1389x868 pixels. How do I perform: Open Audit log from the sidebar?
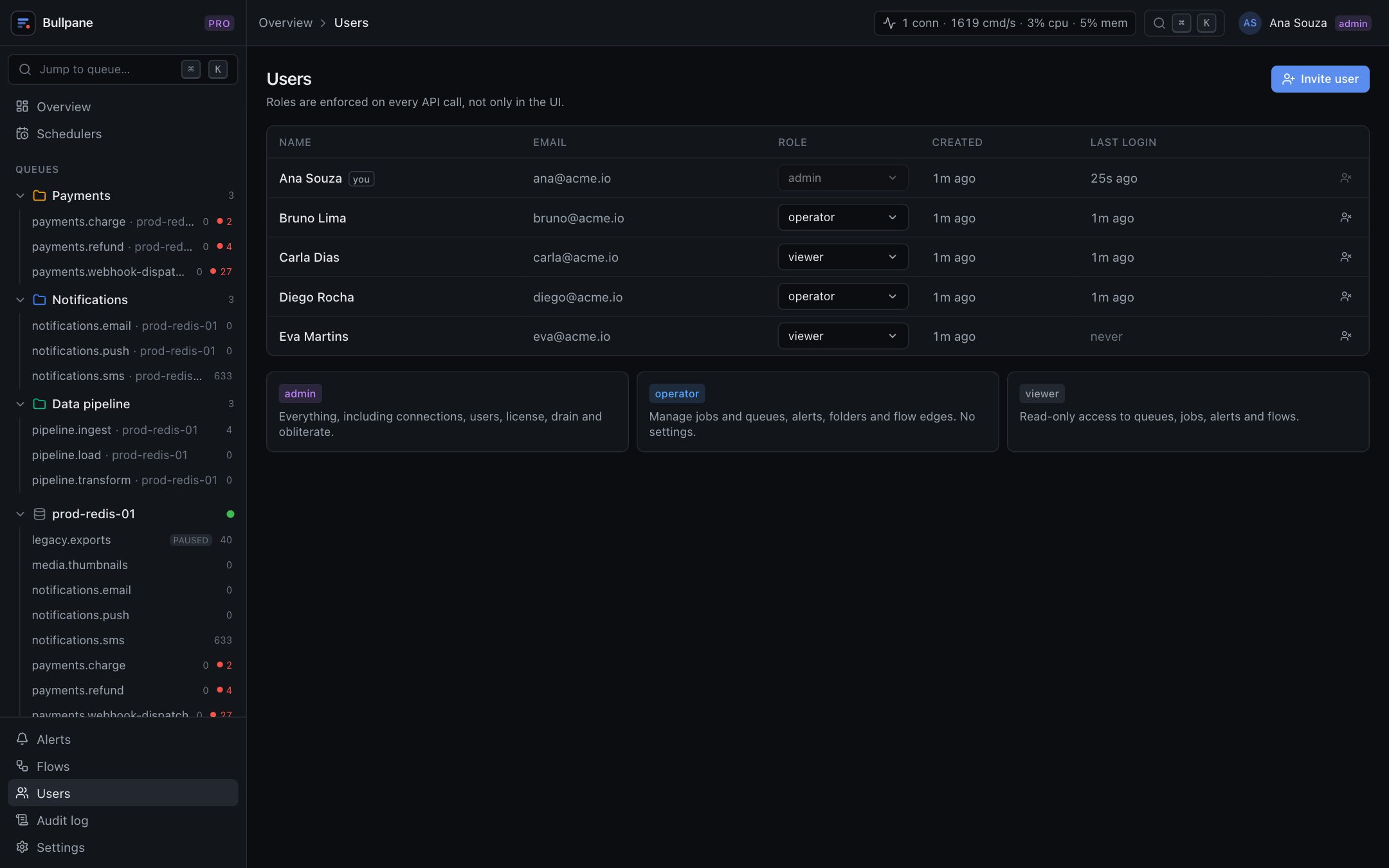pyautogui.click(x=123, y=820)
